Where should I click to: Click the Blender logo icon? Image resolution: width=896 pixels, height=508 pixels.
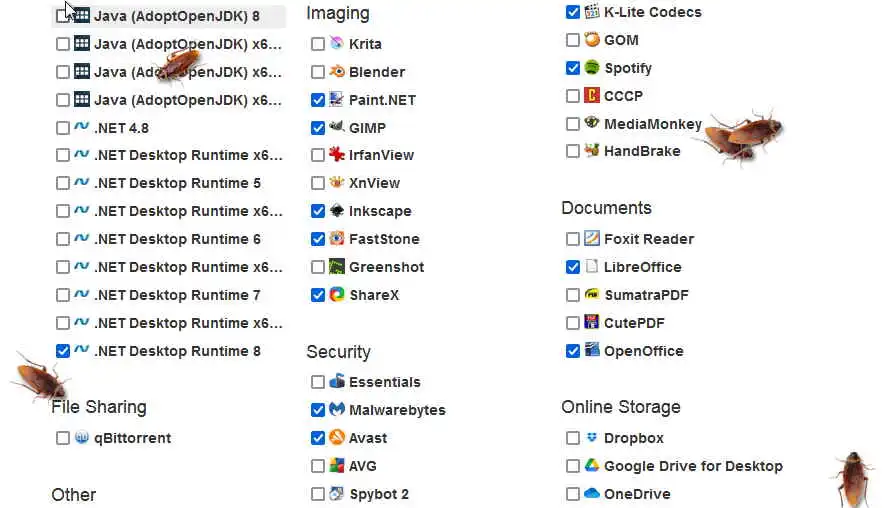(x=337, y=71)
